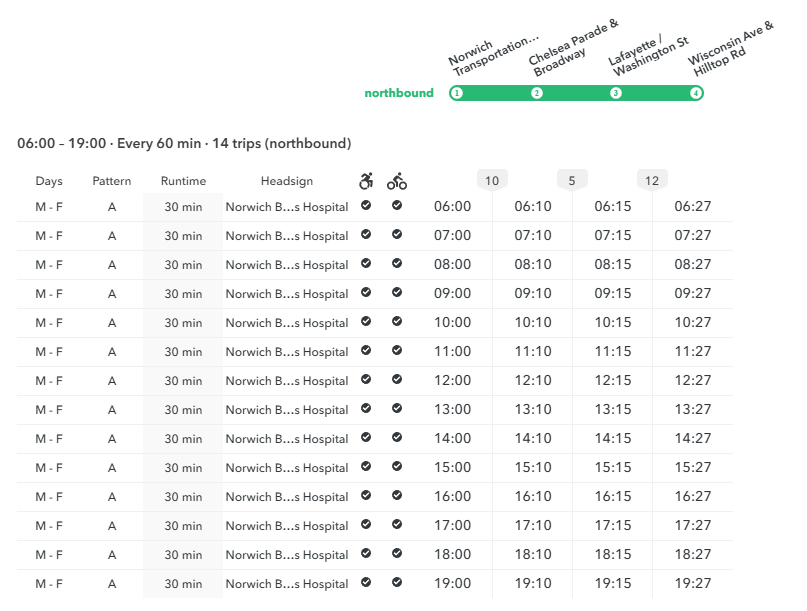Viewport: 807px width, 611px height.
Task: Click M - F days of the 08:00 trip
Action: (x=49, y=265)
